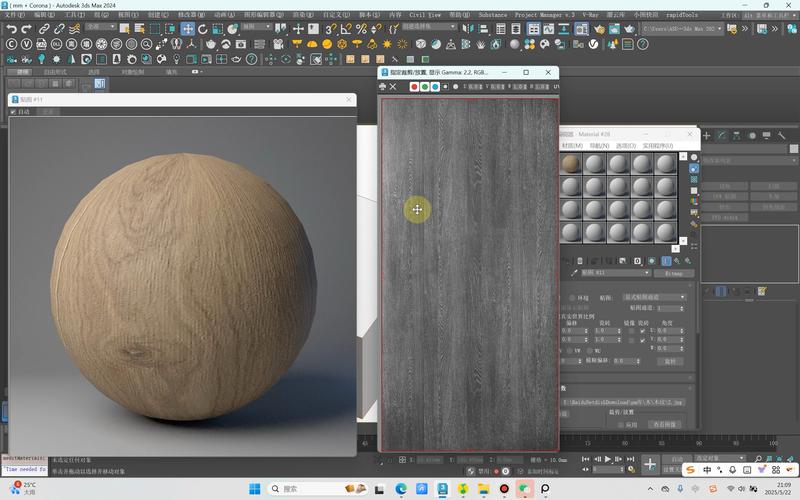800x500 pixels.
Task: Open the Schematic View icon
Action: [564, 29]
